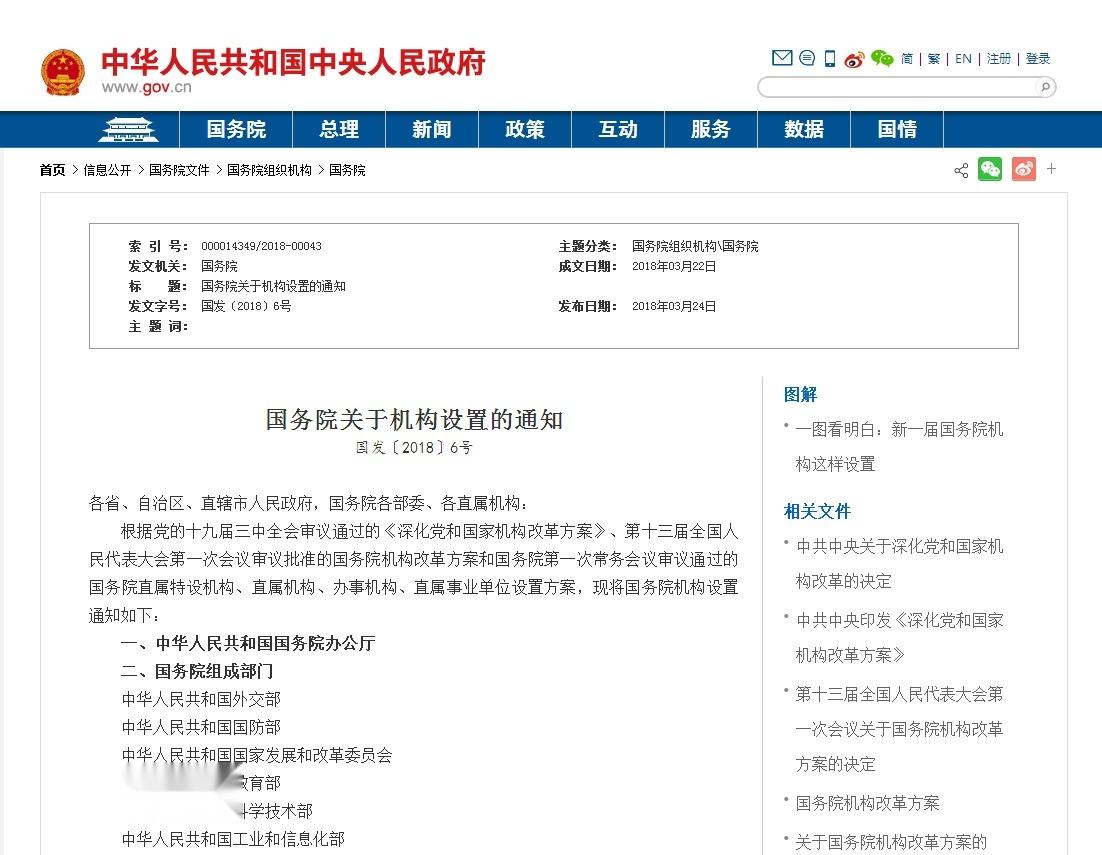The height and width of the screenshot is (855, 1102).
Task: Open the 国务院 navigation tab
Action: point(236,129)
